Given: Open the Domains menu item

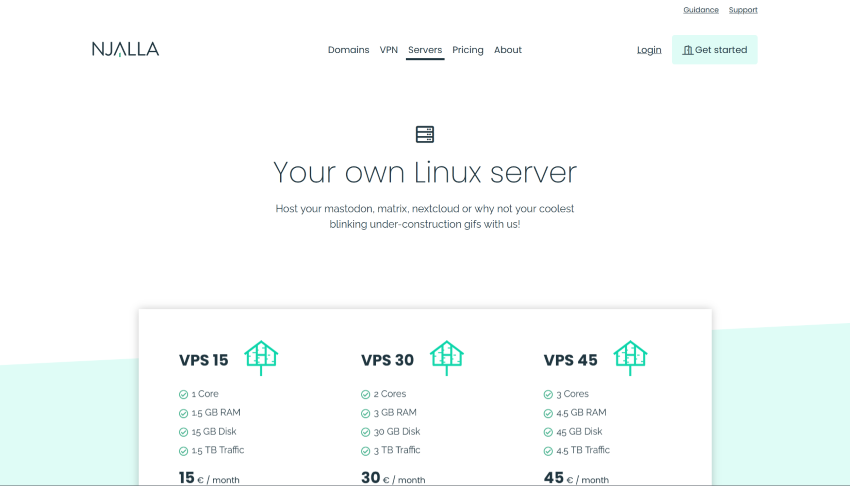Looking at the screenshot, I should tap(348, 50).
